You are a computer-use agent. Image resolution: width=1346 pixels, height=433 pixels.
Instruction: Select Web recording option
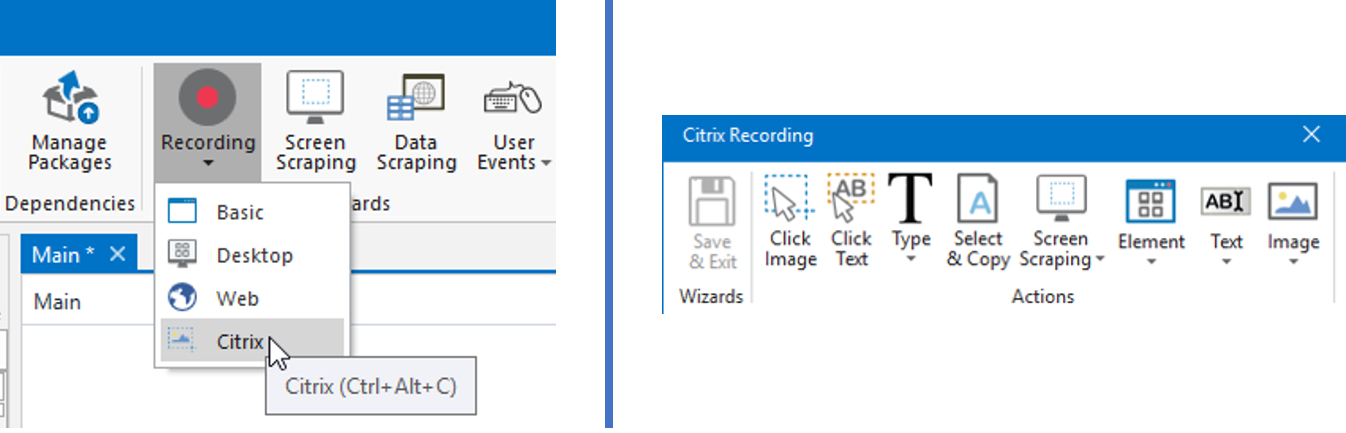click(238, 298)
